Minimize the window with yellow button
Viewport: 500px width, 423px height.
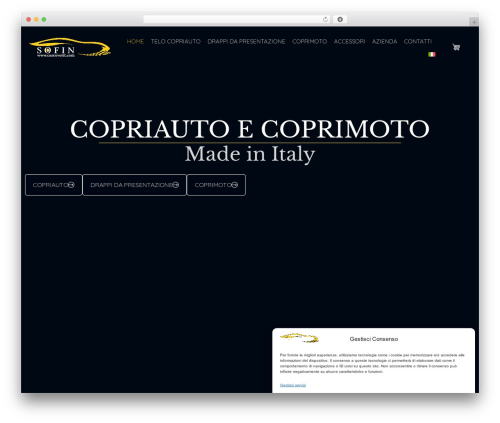[x=36, y=19]
